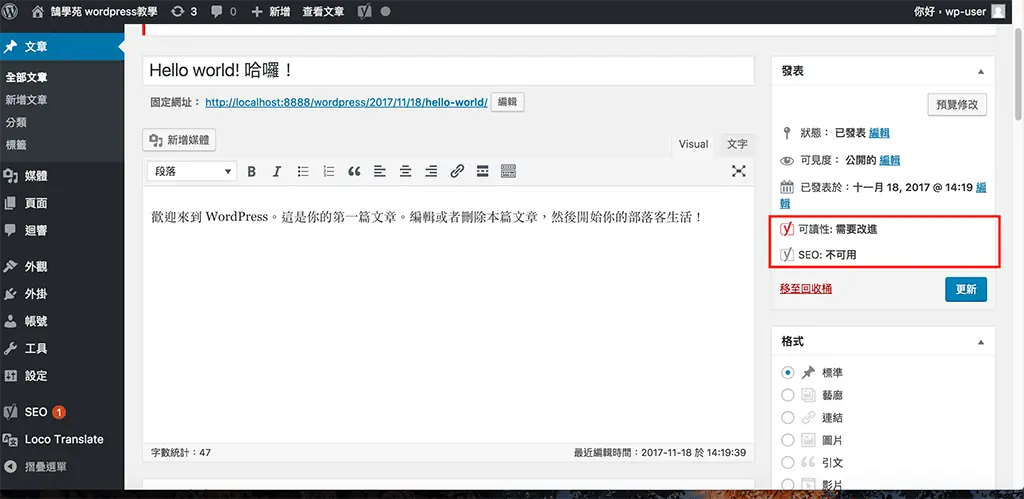Screen dimensions: 1024x499
Task: Click the blue 更新 button
Action: point(966,289)
